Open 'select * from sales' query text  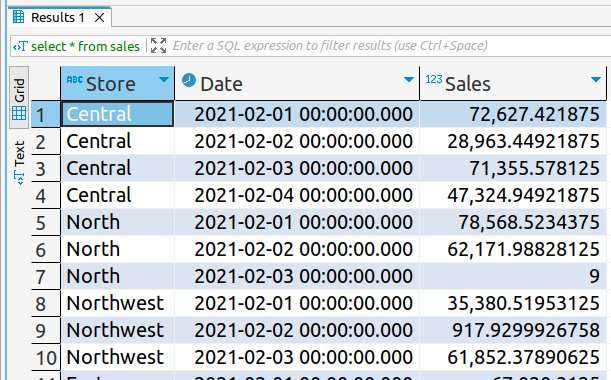click(85, 46)
